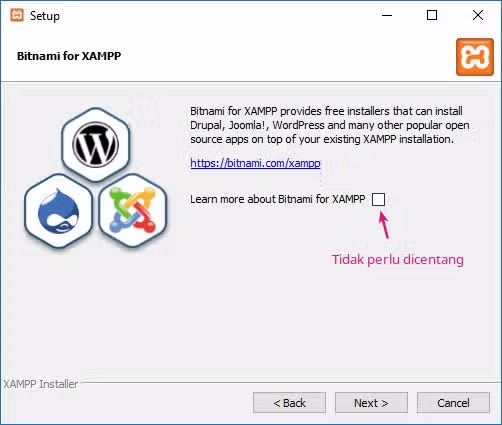Continue with the Next > button
Viewport: 502px width, 425px height.
coord(371,403)
